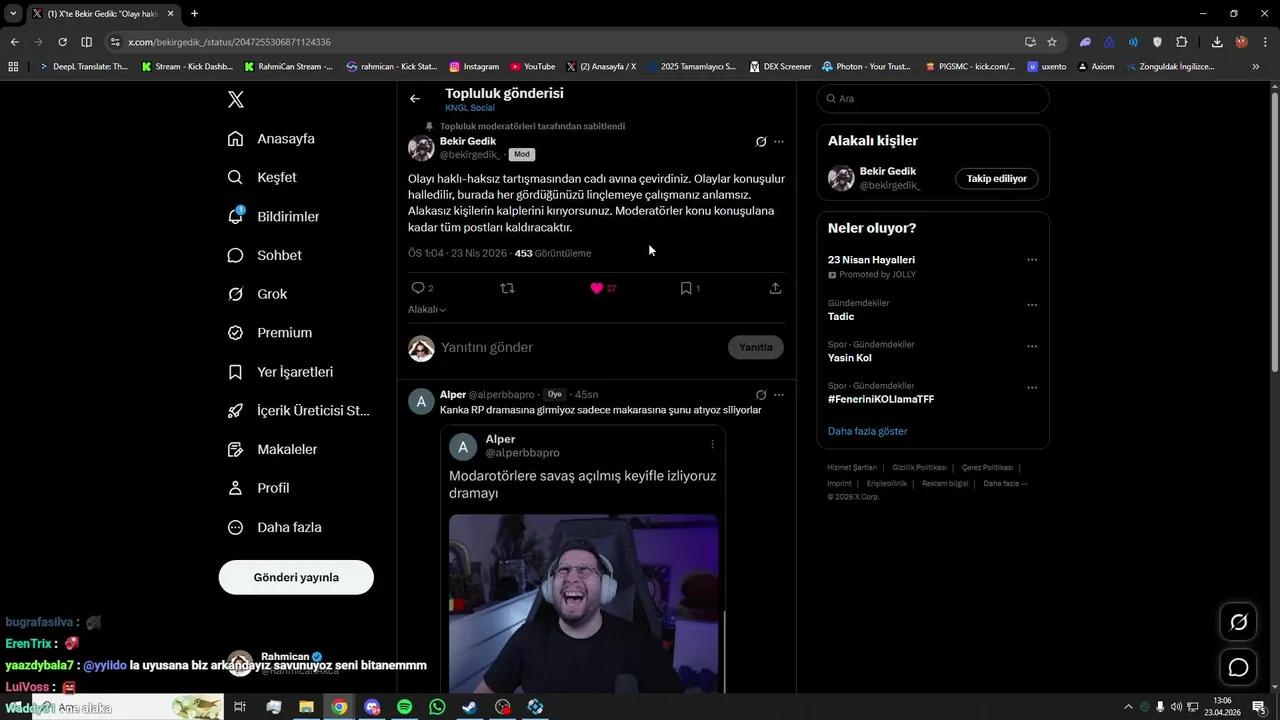The width and height of the screenshot is (1280, 720).
Task: Open options for Yasin Kol trend
Action: tap(1032, 346)
